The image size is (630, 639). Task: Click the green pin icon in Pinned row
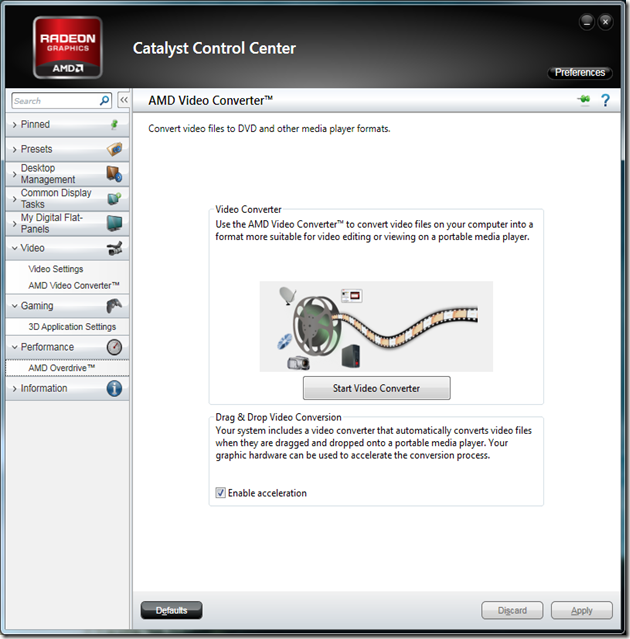(x=115, y=124)
